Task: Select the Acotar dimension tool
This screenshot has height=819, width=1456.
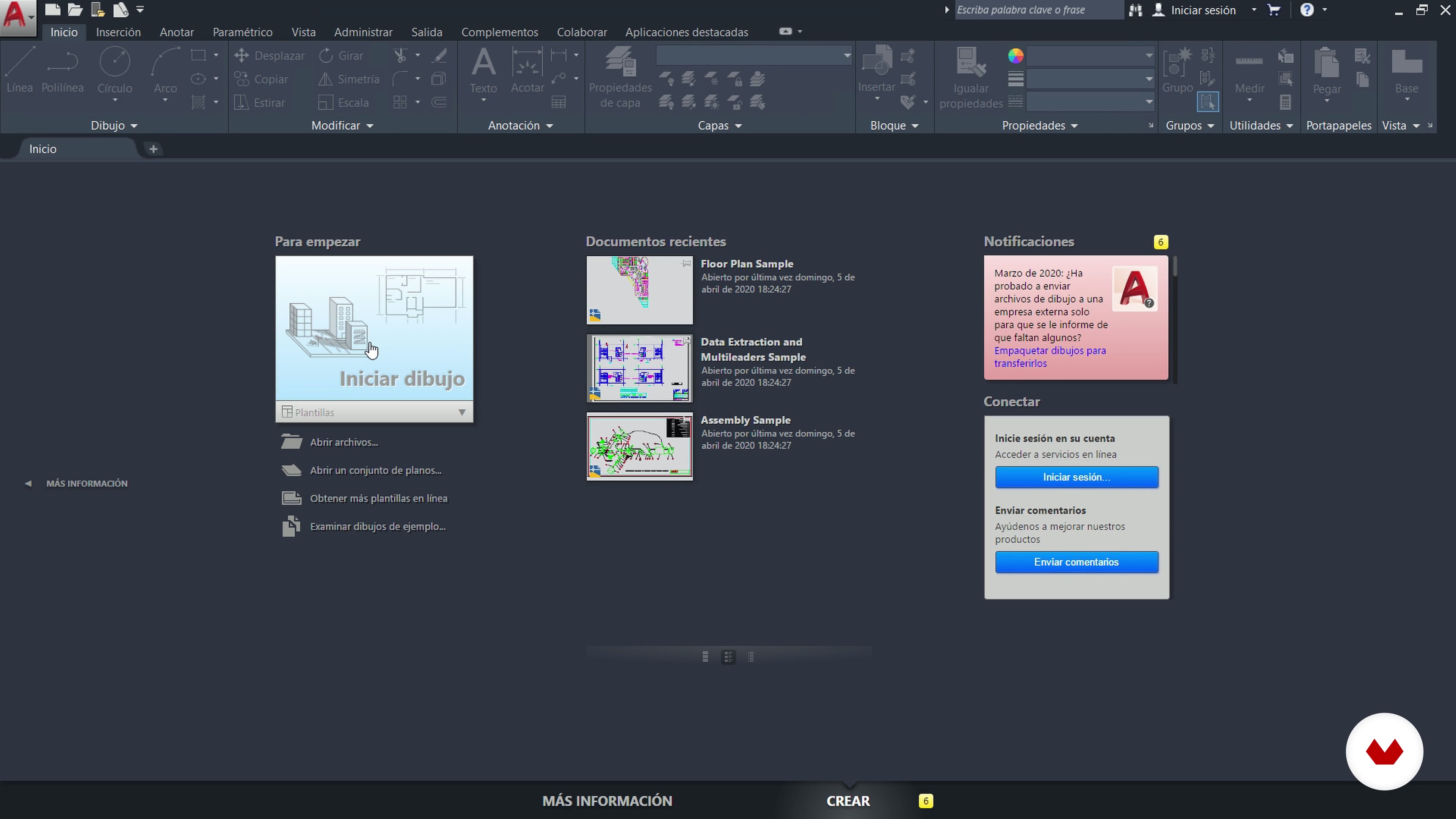Action: coord(527,71)
